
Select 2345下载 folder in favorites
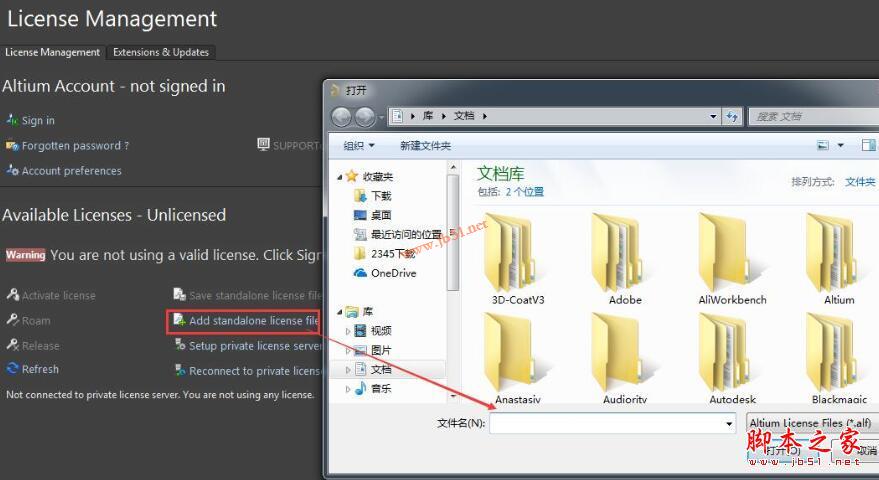pyautogui.click(x=392, y=253)
